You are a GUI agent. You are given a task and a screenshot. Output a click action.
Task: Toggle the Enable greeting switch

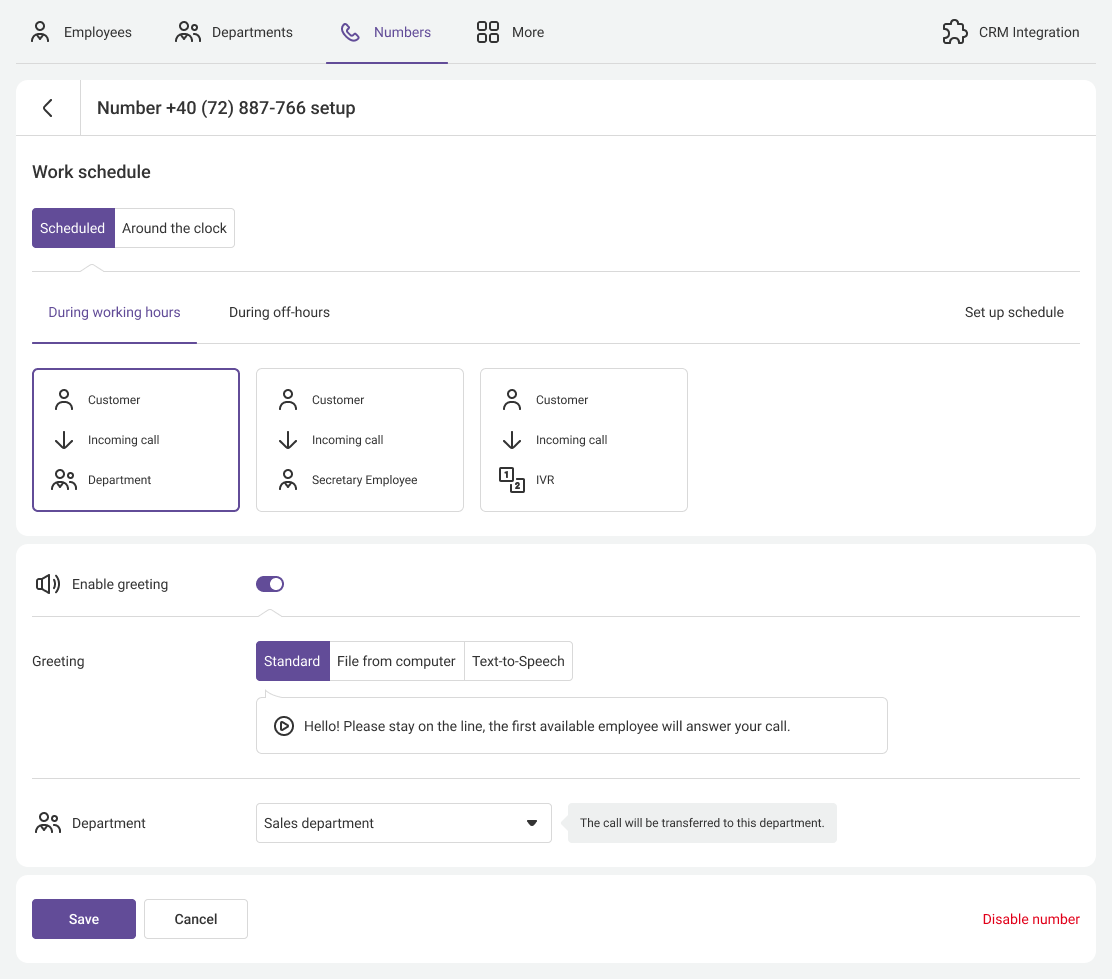pos(270,584)
